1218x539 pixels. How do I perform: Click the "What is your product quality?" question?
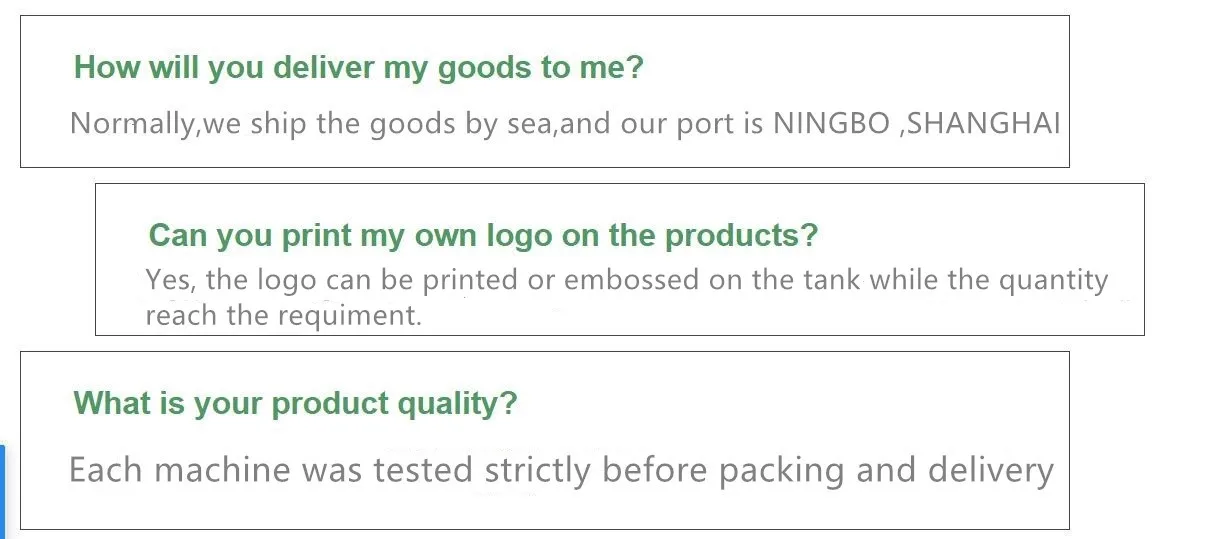coord(296,404)
